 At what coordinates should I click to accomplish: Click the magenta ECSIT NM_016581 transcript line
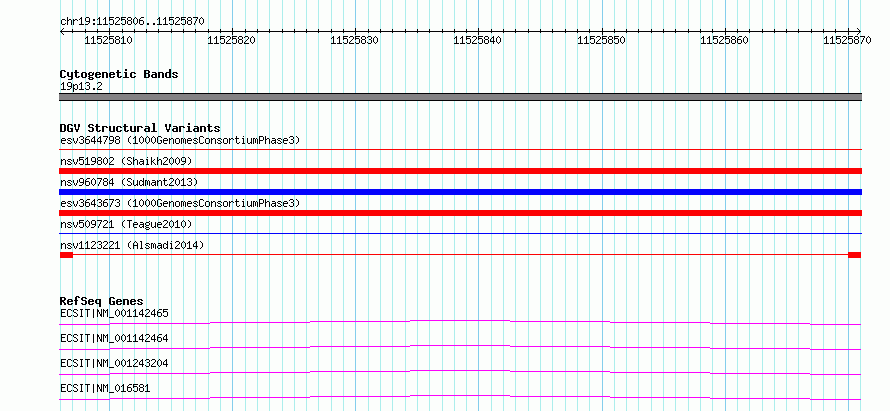click(x=460, y=397)
